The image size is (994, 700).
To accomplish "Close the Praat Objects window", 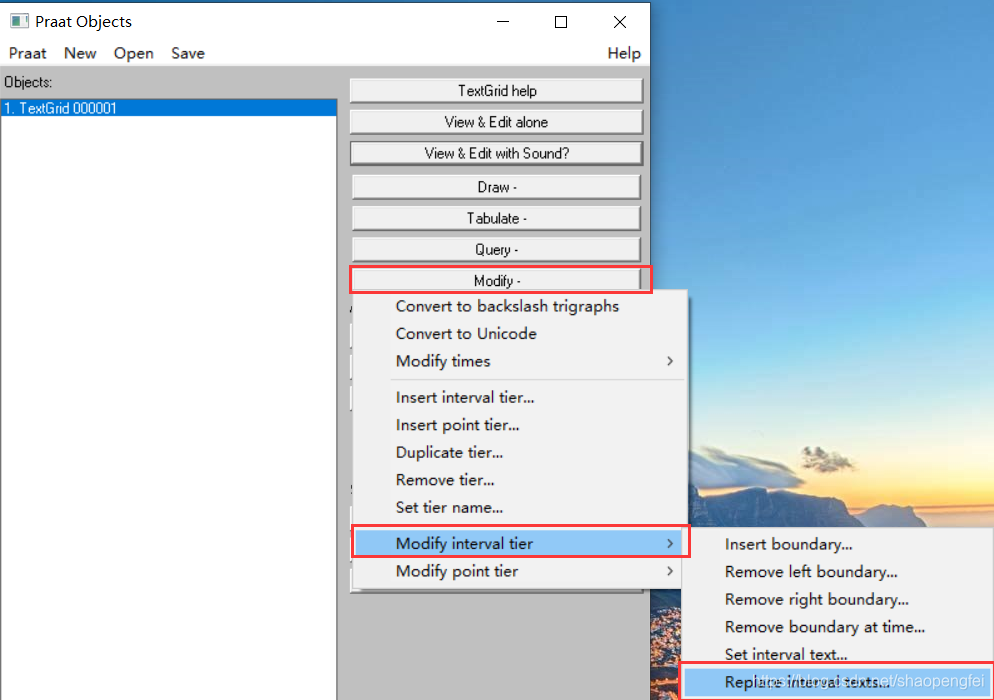I will click(619, 22).
